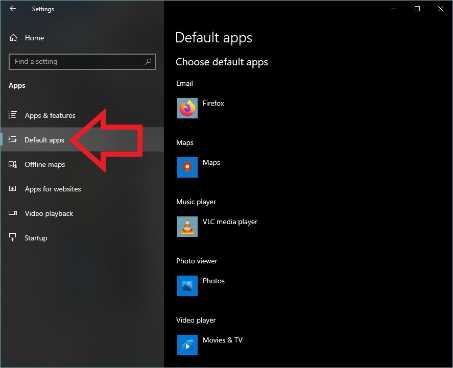453x368 pixels.
Task: Close the Settings window
Action: [x=441, y=9]
